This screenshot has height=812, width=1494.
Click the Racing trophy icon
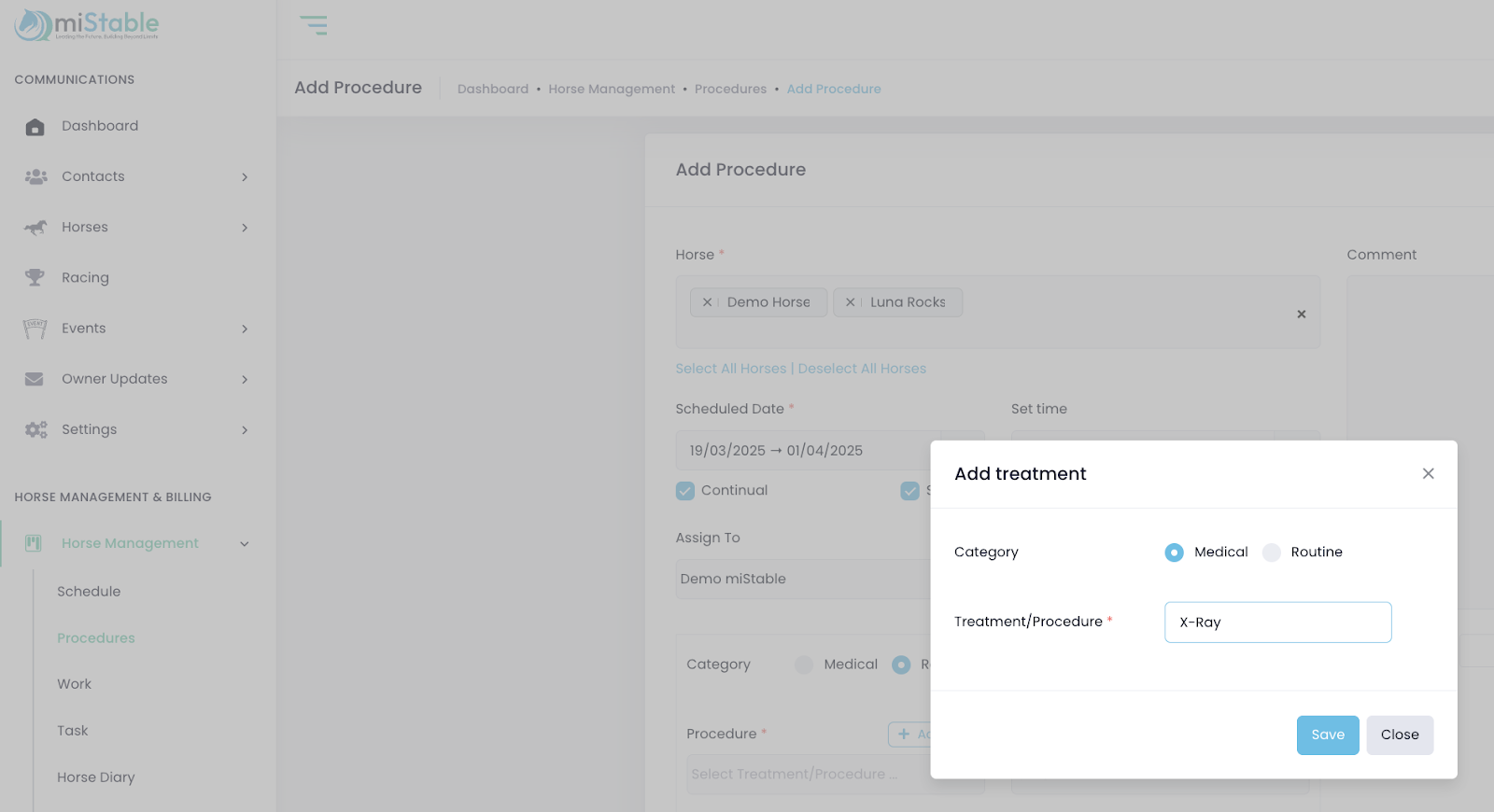35,277
